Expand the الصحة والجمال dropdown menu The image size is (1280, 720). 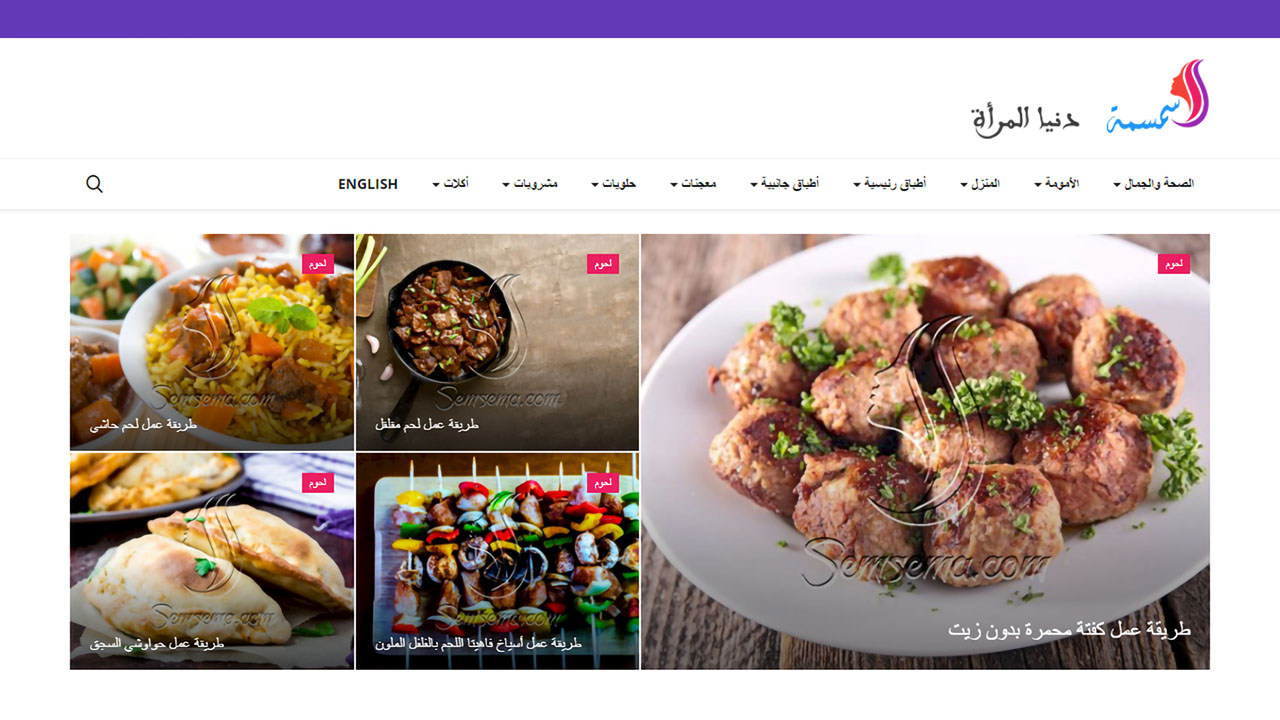click(1153, 184)
